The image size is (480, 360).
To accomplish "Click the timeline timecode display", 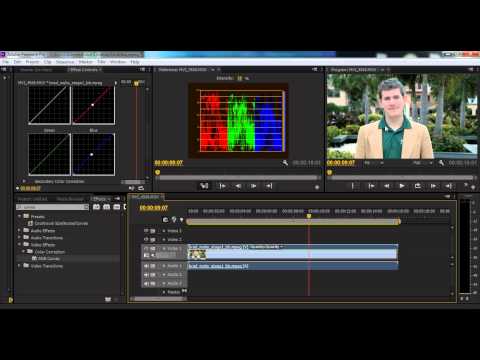I will tap(154, 208).
